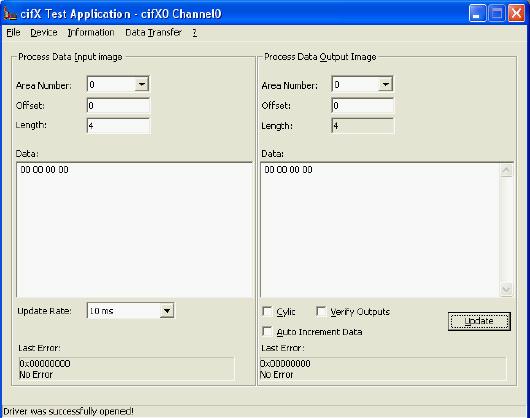Screen dimensions: 530x418
Task: Click the input image Offset field
Action: click(x=118, y=105)
